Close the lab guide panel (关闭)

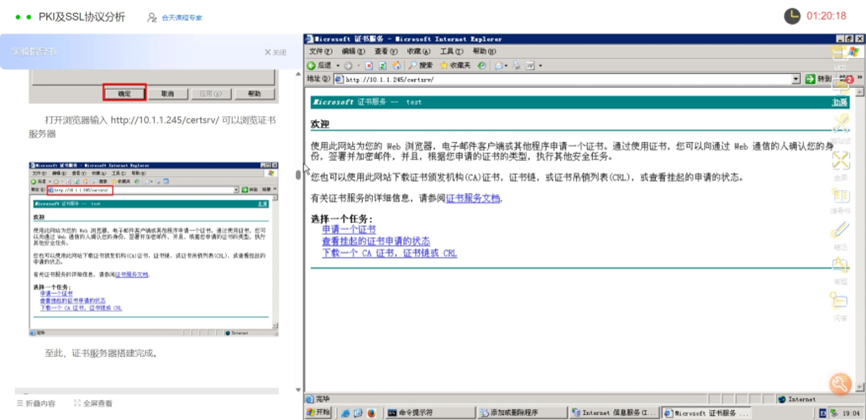click(276, 52)
